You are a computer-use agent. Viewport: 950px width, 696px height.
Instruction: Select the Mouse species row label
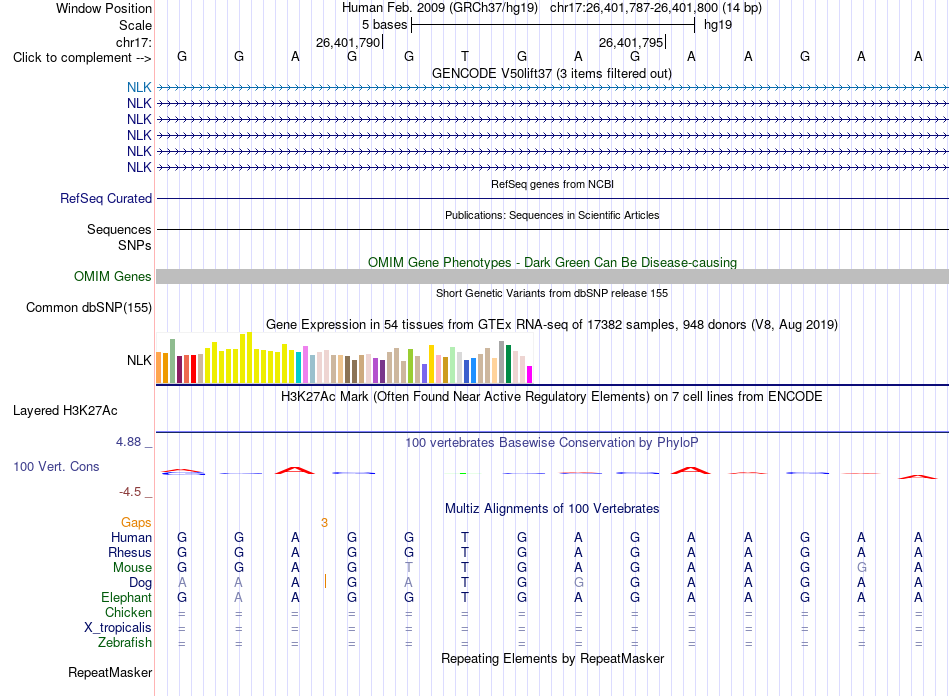(x=132, y=568)
